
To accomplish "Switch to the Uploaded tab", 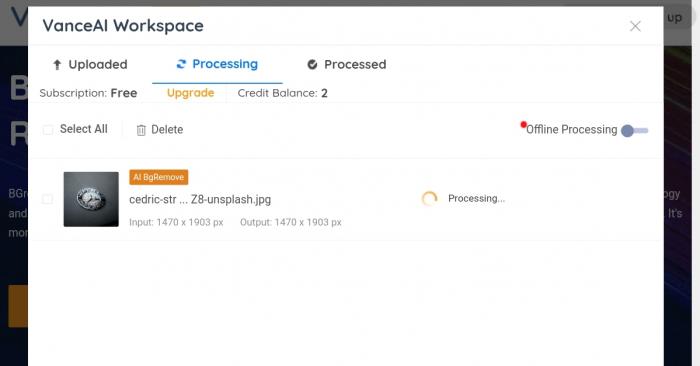I will click(90, 65).
